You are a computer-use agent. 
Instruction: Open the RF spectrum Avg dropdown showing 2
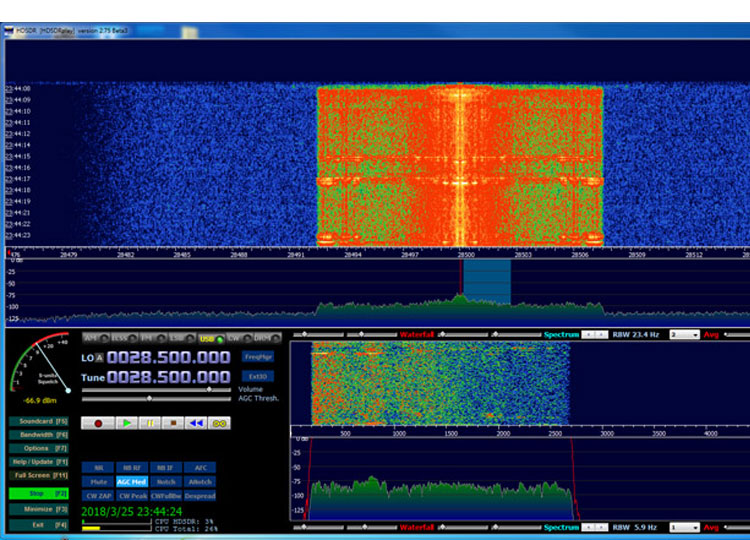[x=684, y=335]
